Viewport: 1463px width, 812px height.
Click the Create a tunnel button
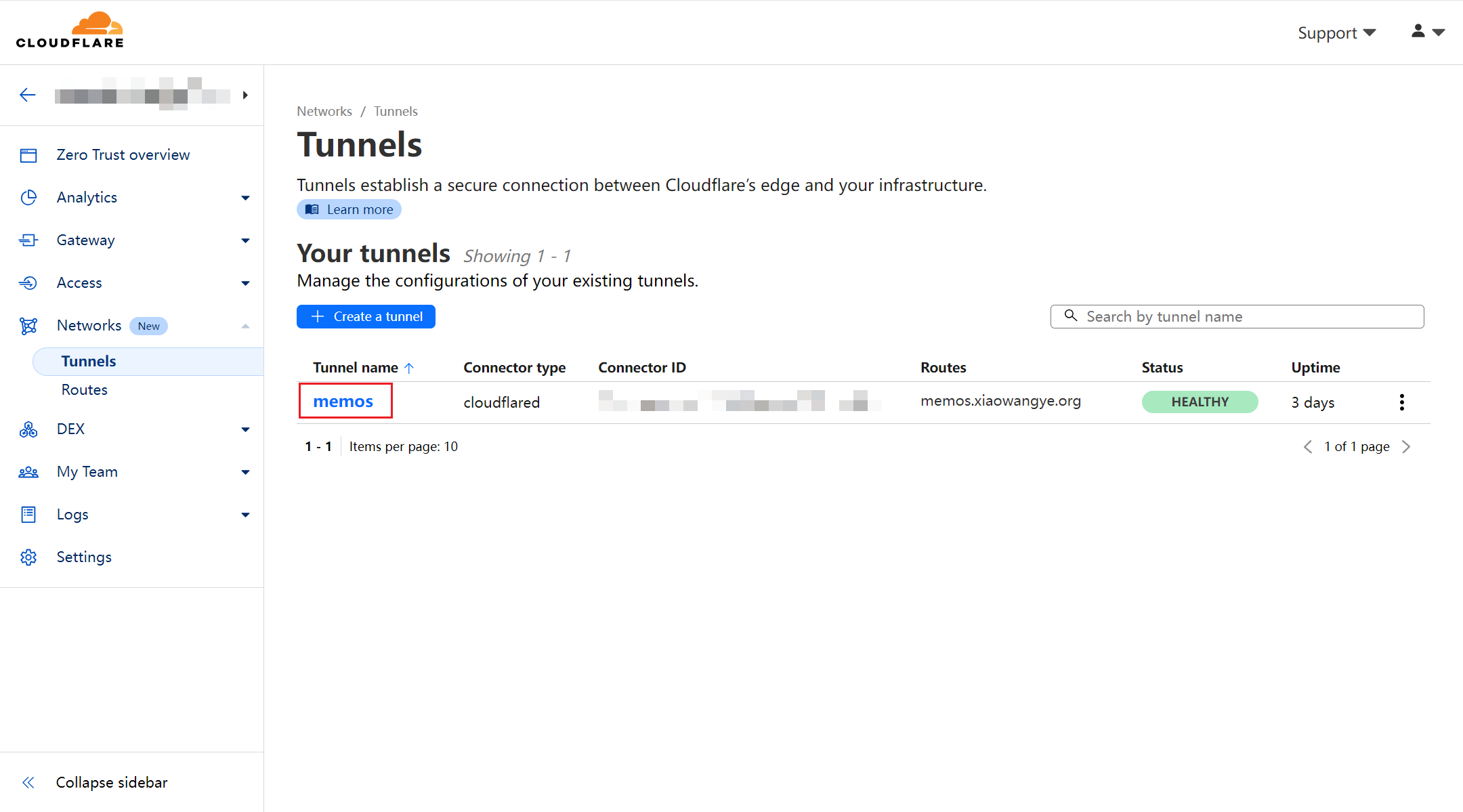(366, 317)
